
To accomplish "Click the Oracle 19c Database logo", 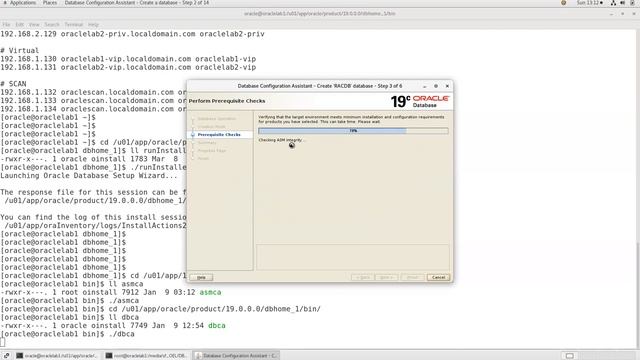I will click(x=420, y=101).
